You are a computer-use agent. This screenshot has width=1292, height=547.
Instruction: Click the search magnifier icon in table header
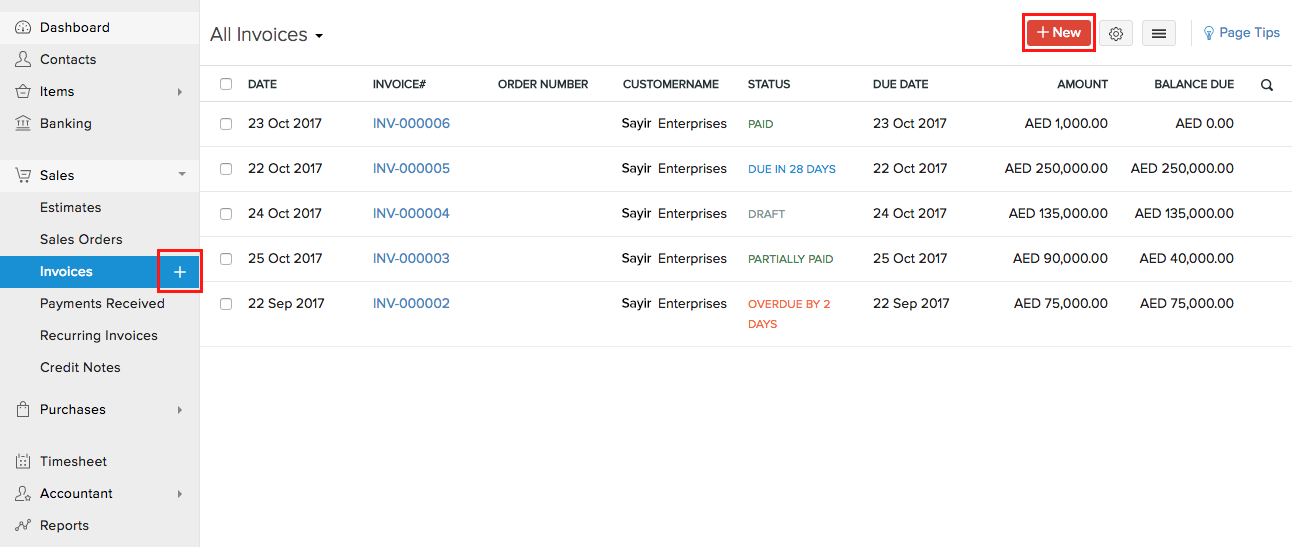[1267, 85]
